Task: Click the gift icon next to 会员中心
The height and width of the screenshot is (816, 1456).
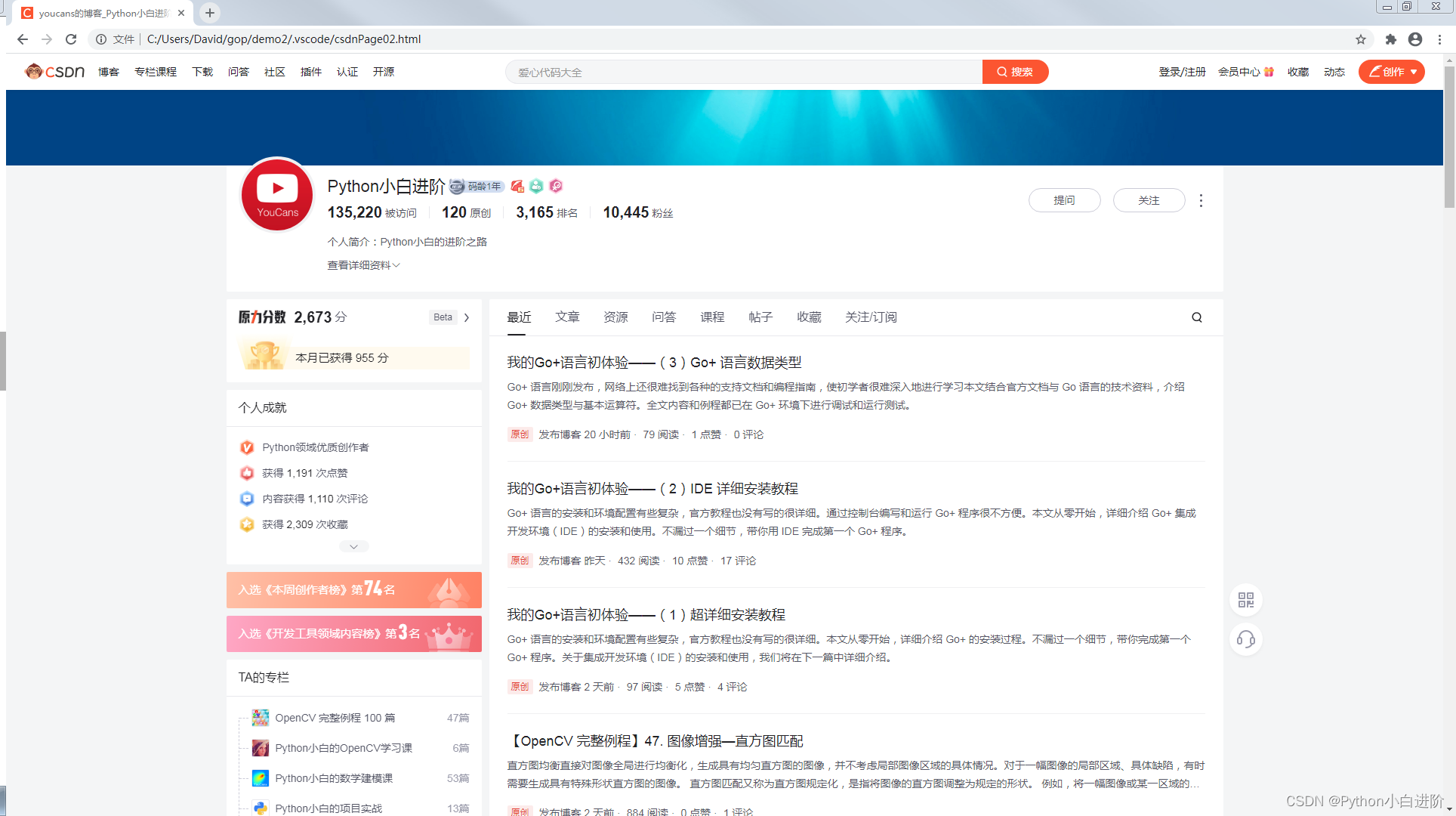Action: pyautogui.click(x=1269, y=71)
